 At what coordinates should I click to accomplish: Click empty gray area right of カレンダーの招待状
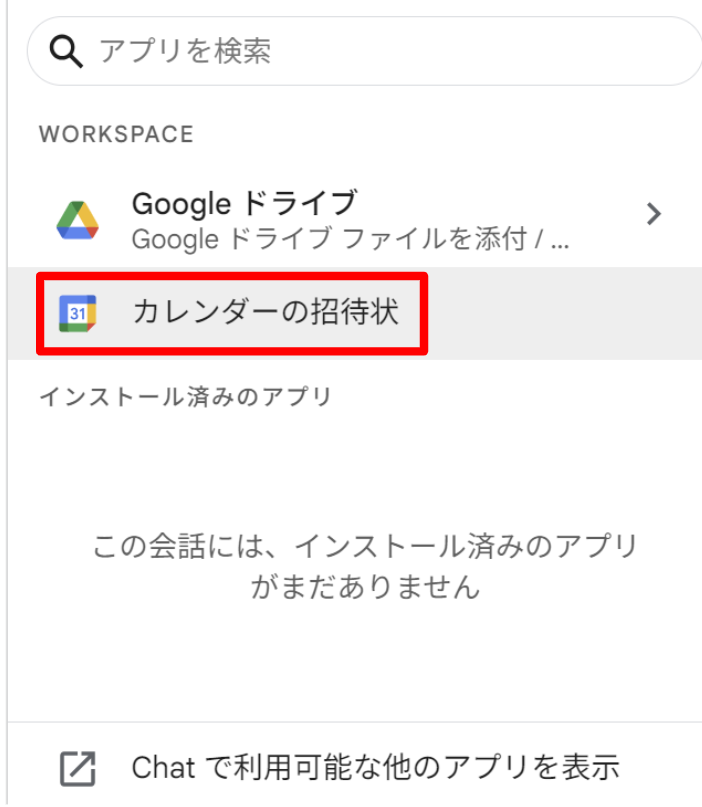560,313
